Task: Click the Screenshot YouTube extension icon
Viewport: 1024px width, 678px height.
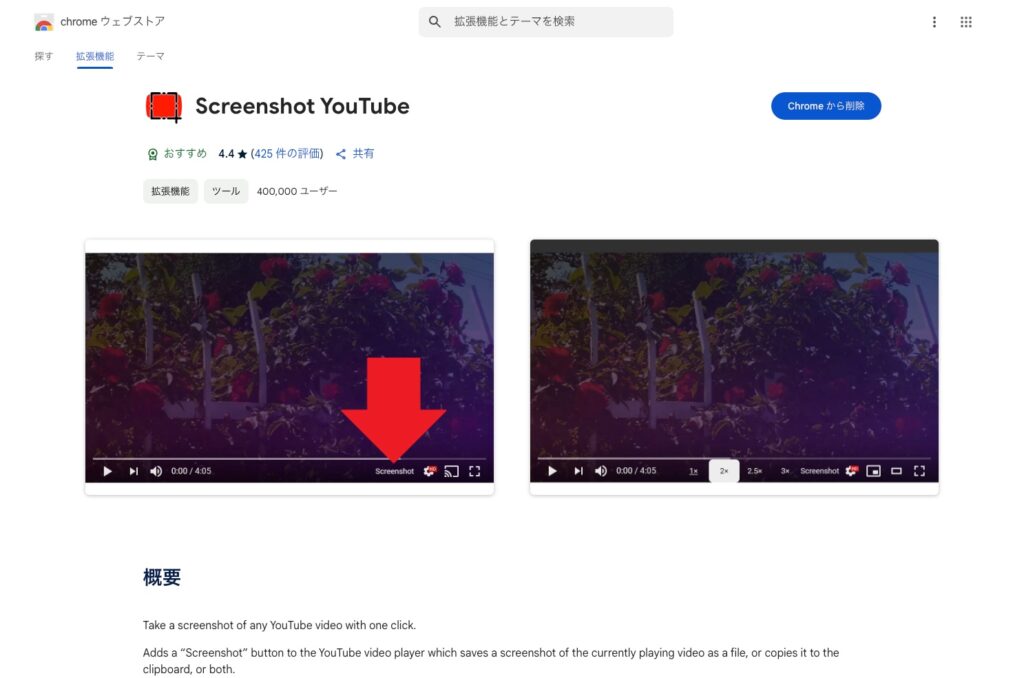Action: (163, 106)
